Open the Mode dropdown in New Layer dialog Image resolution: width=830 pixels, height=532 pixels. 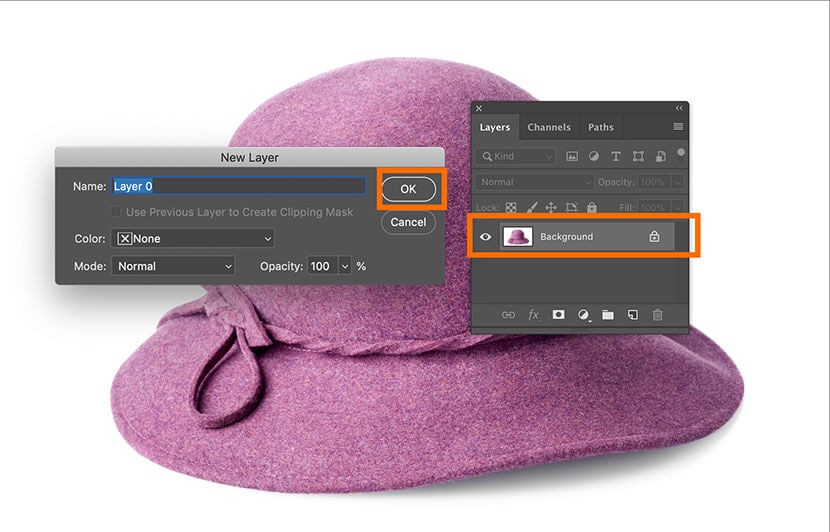(x=173, y=266)
